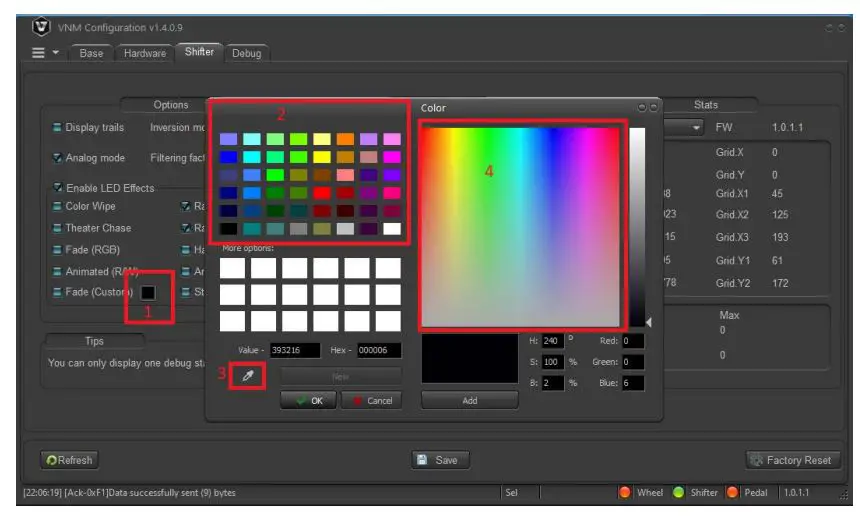Click the Save button

coord(440,460)
